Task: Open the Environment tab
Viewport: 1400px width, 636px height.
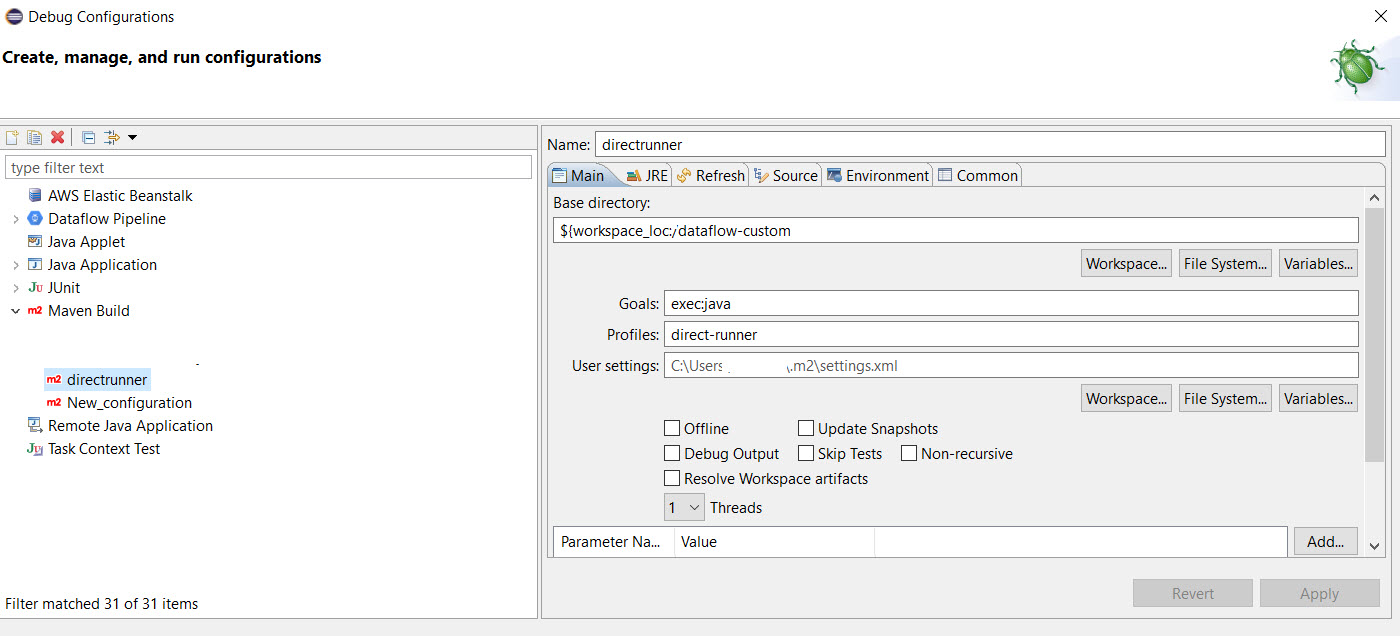Action: [877, 175]
